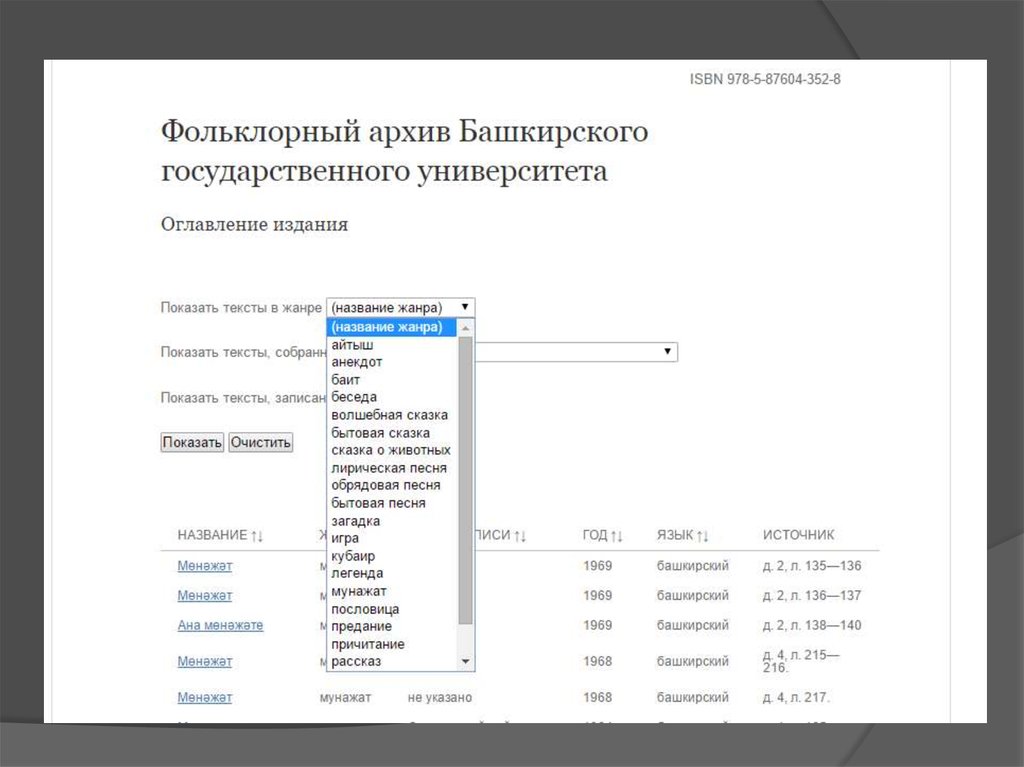Select загадка genre option
This screenshot has height=767, width=1024.
click(356, 521)
